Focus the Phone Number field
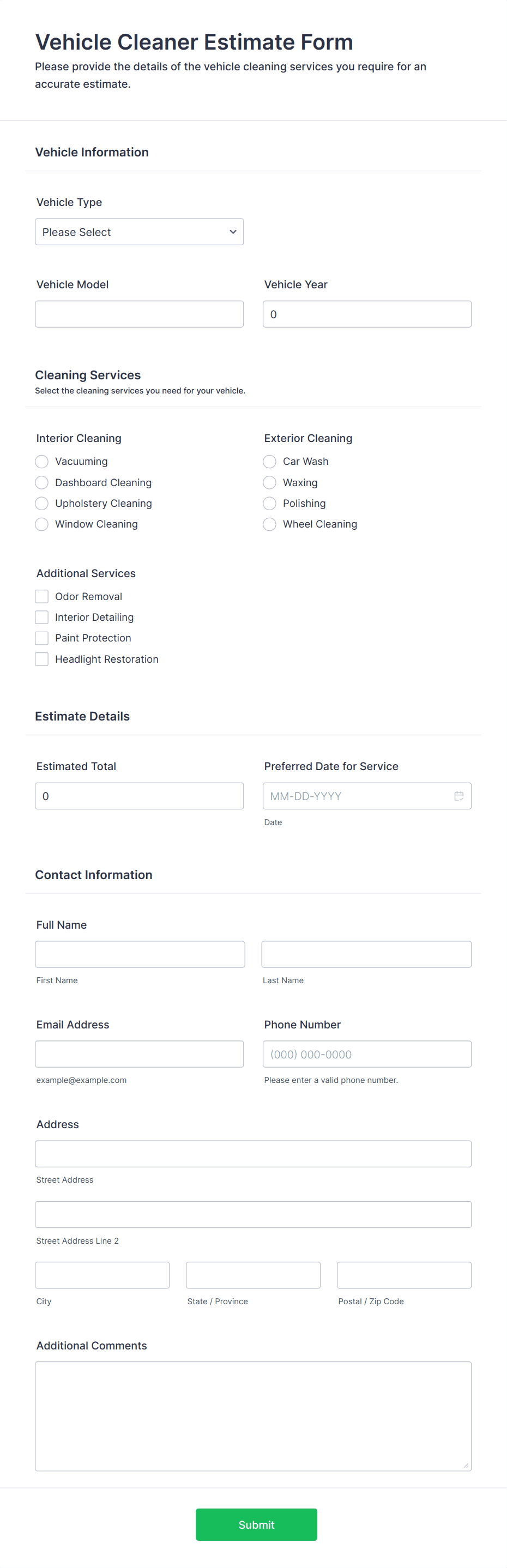 point(367,1054)
